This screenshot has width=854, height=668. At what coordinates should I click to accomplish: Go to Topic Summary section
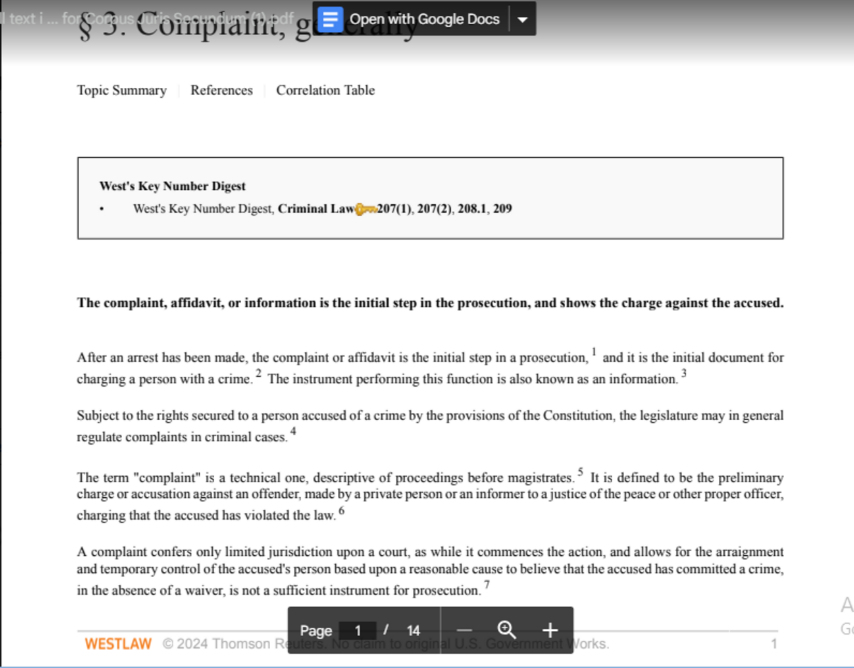coord(121,90)
